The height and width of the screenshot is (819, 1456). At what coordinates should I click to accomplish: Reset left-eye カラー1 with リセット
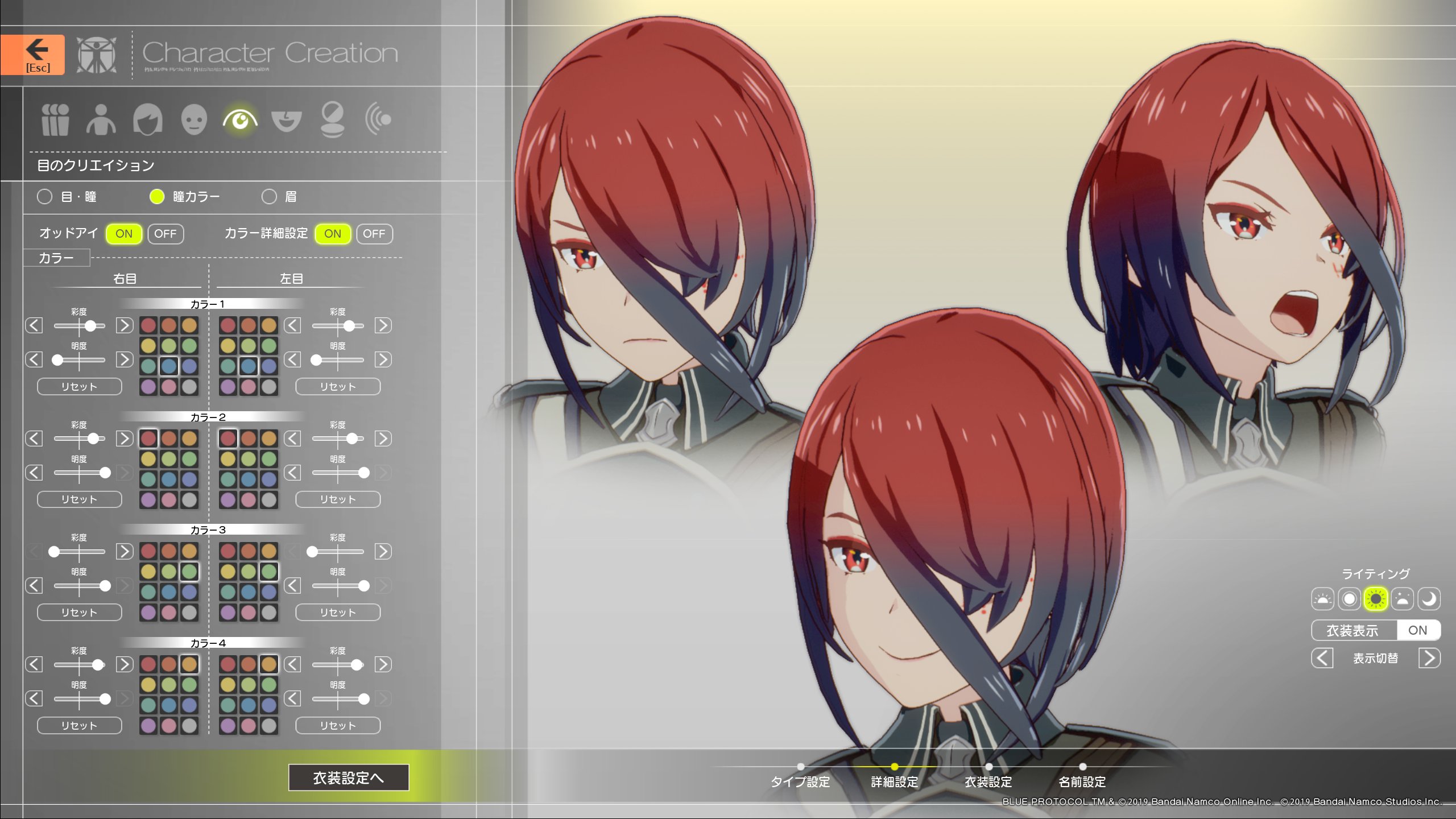tap(338, 387)
